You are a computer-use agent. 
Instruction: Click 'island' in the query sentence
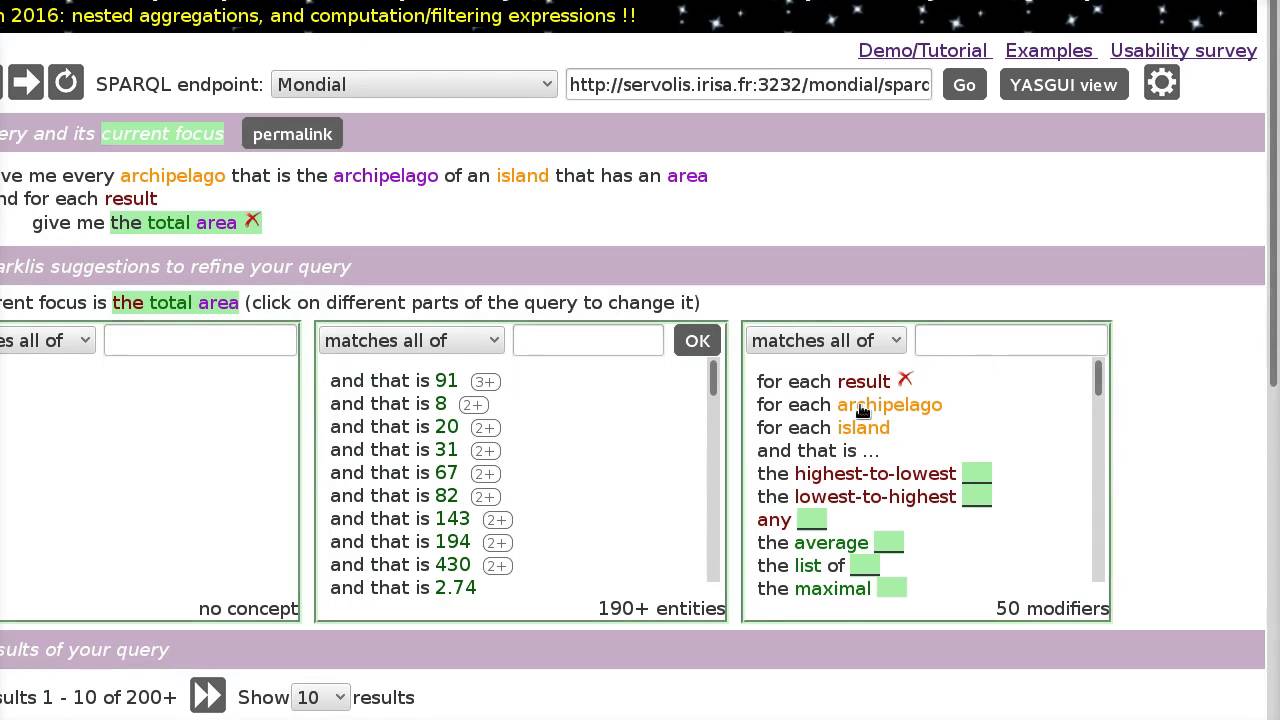click(522, 175)
